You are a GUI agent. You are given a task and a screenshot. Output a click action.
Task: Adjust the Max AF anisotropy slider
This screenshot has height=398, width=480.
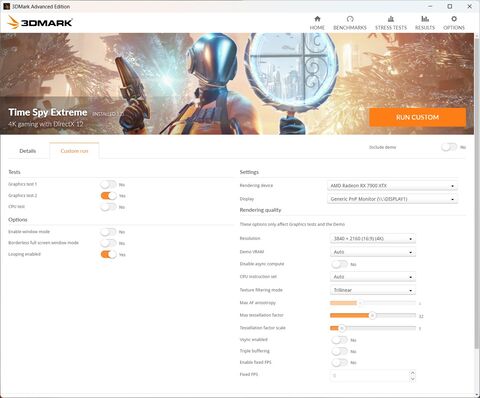pos(373,303)
